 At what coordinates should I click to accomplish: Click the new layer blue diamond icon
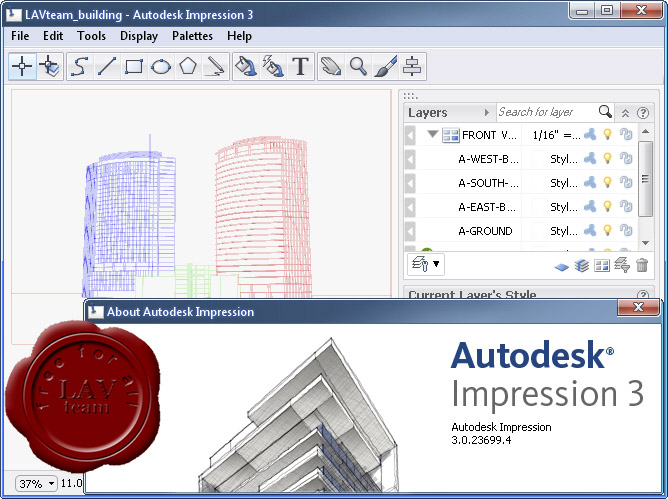tap(562, 267)
